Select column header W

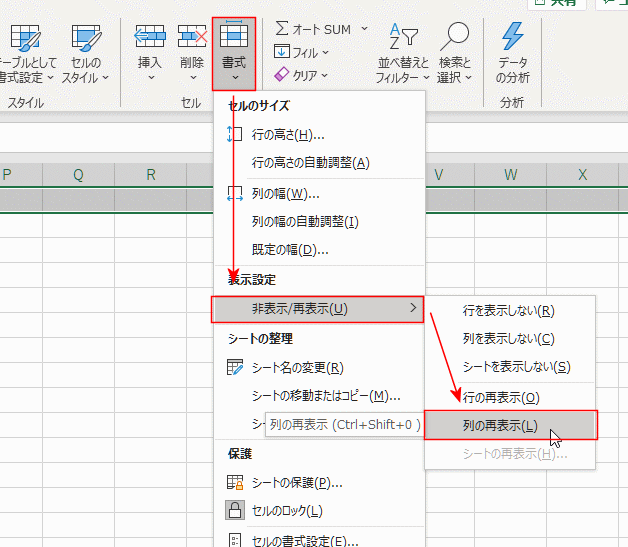click(511, 175)
